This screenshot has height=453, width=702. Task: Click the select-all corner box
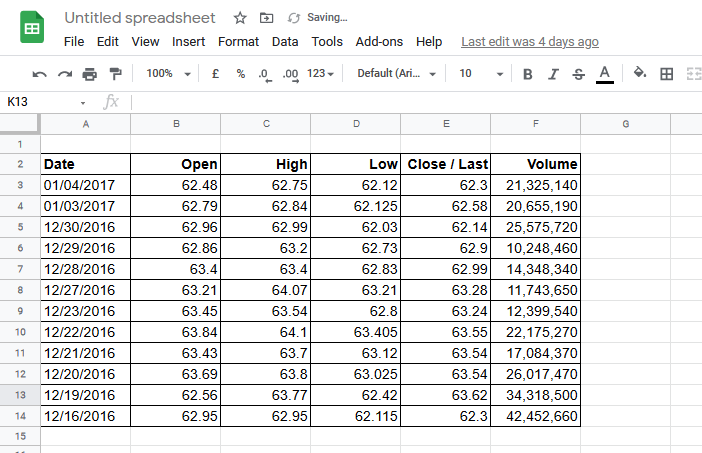[x=20, y=124]
